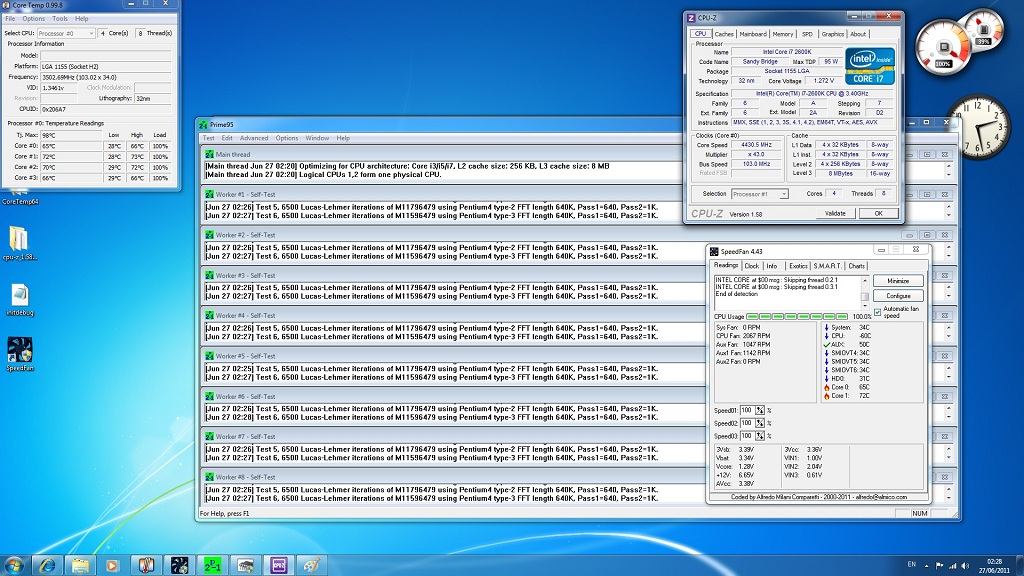Open the SpeedFan desktop shortcut icon
This screenshot has width=1024, height=576.
19,350
